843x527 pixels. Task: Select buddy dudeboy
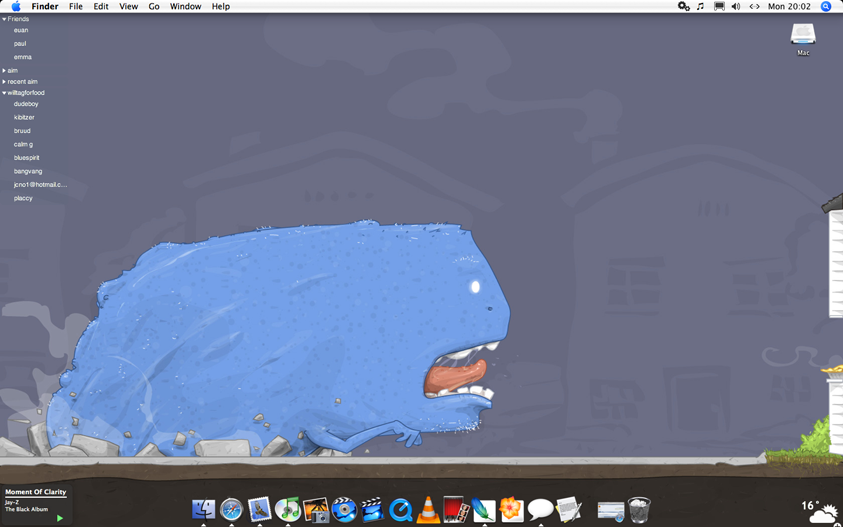click(26, 104)
